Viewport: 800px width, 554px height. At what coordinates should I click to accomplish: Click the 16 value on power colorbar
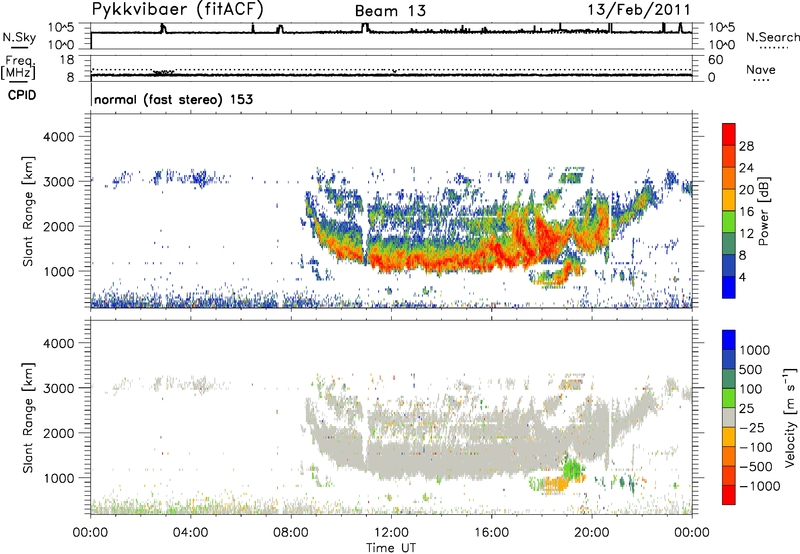[x=746, y=212]
